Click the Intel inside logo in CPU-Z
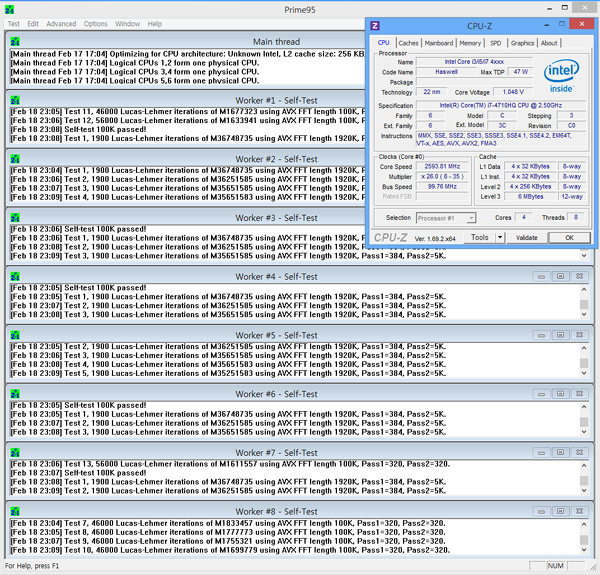The image size is (600, 575). (x=561, y=76)
